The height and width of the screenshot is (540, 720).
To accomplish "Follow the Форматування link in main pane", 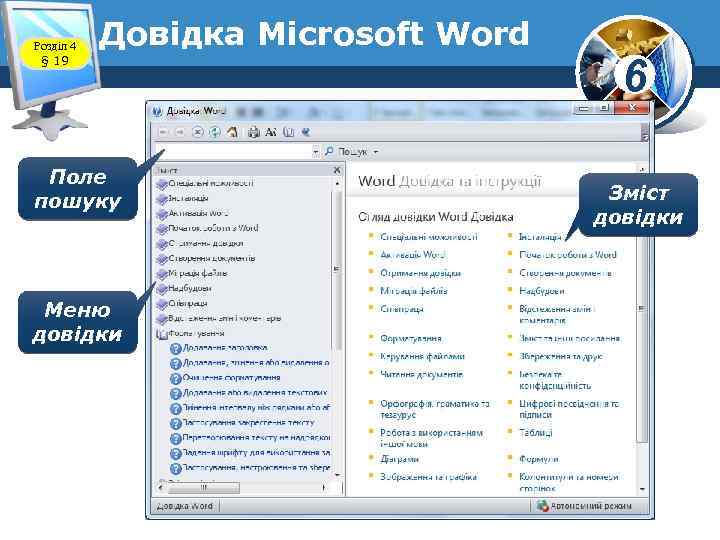I will (411, 339).
